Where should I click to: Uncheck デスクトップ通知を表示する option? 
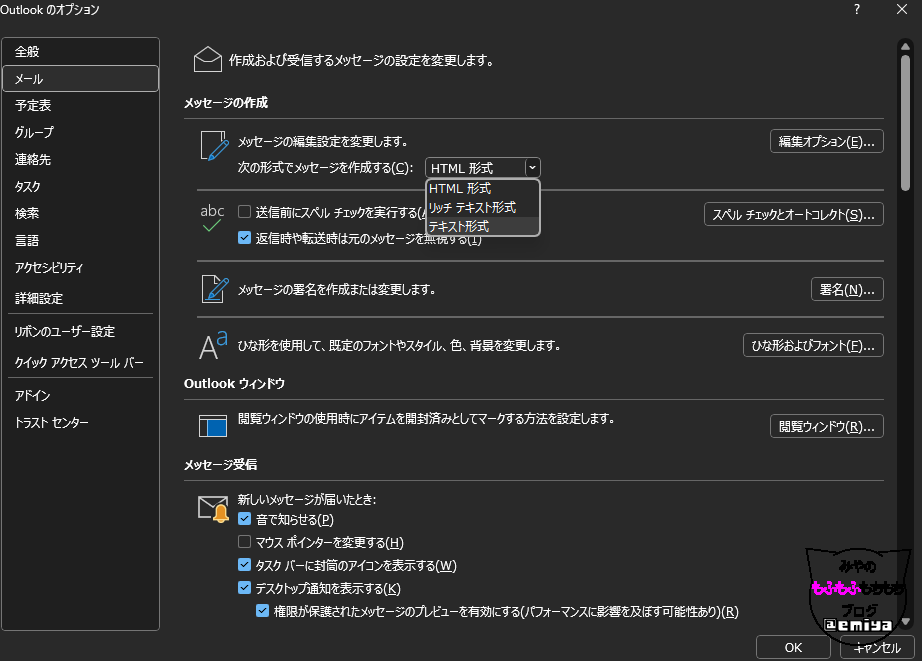[245, 588]
